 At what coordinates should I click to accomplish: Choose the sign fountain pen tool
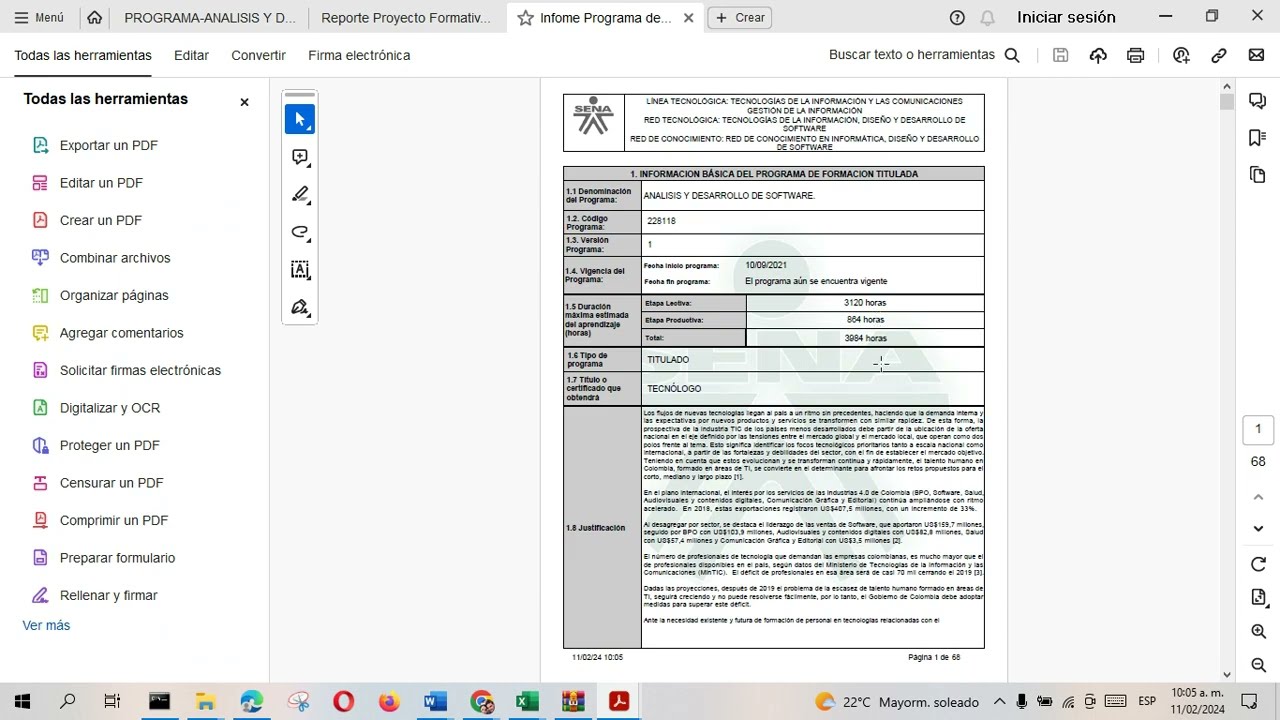pyautogui.click(x=300, y=307)
